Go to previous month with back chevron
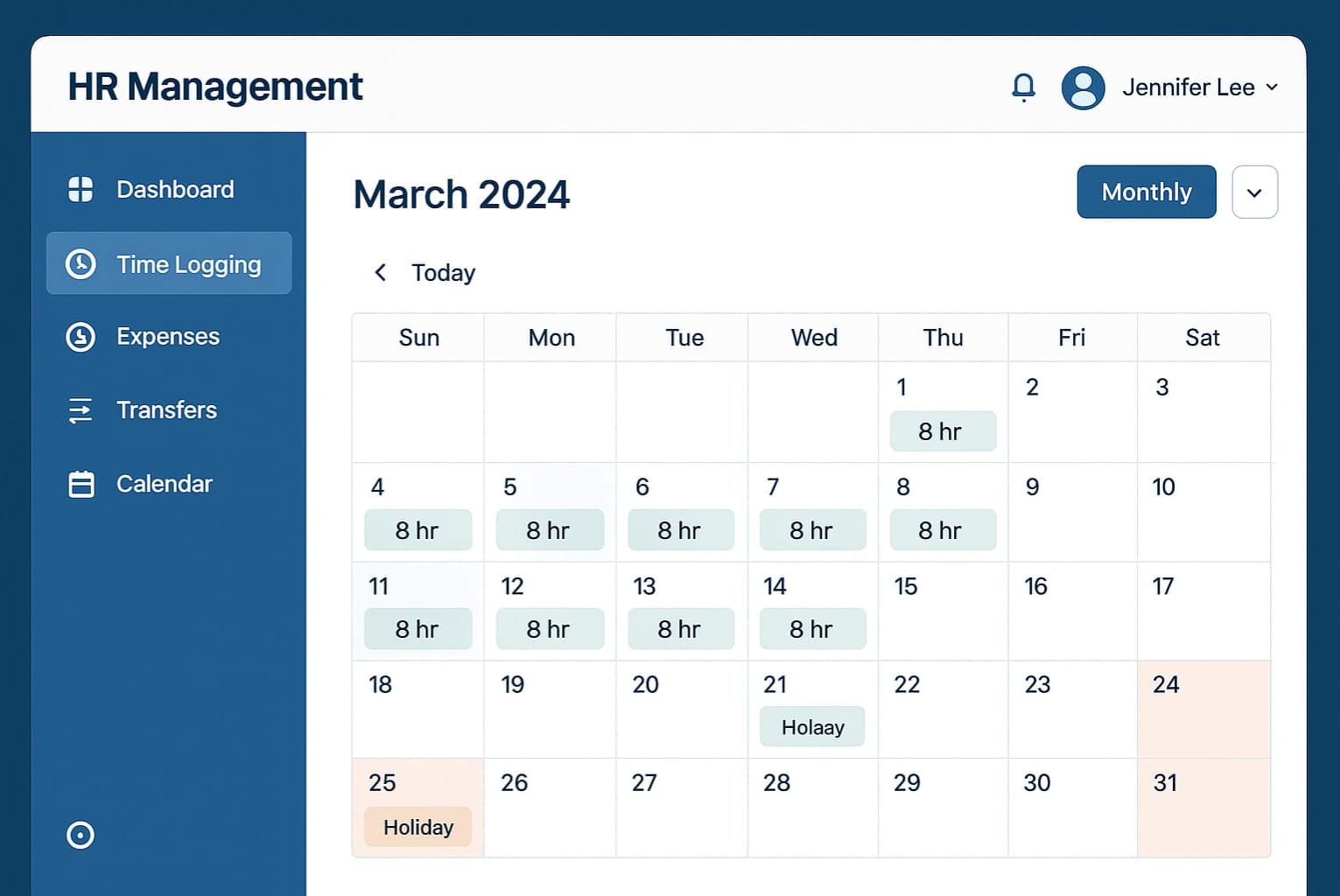 point(380,272)
